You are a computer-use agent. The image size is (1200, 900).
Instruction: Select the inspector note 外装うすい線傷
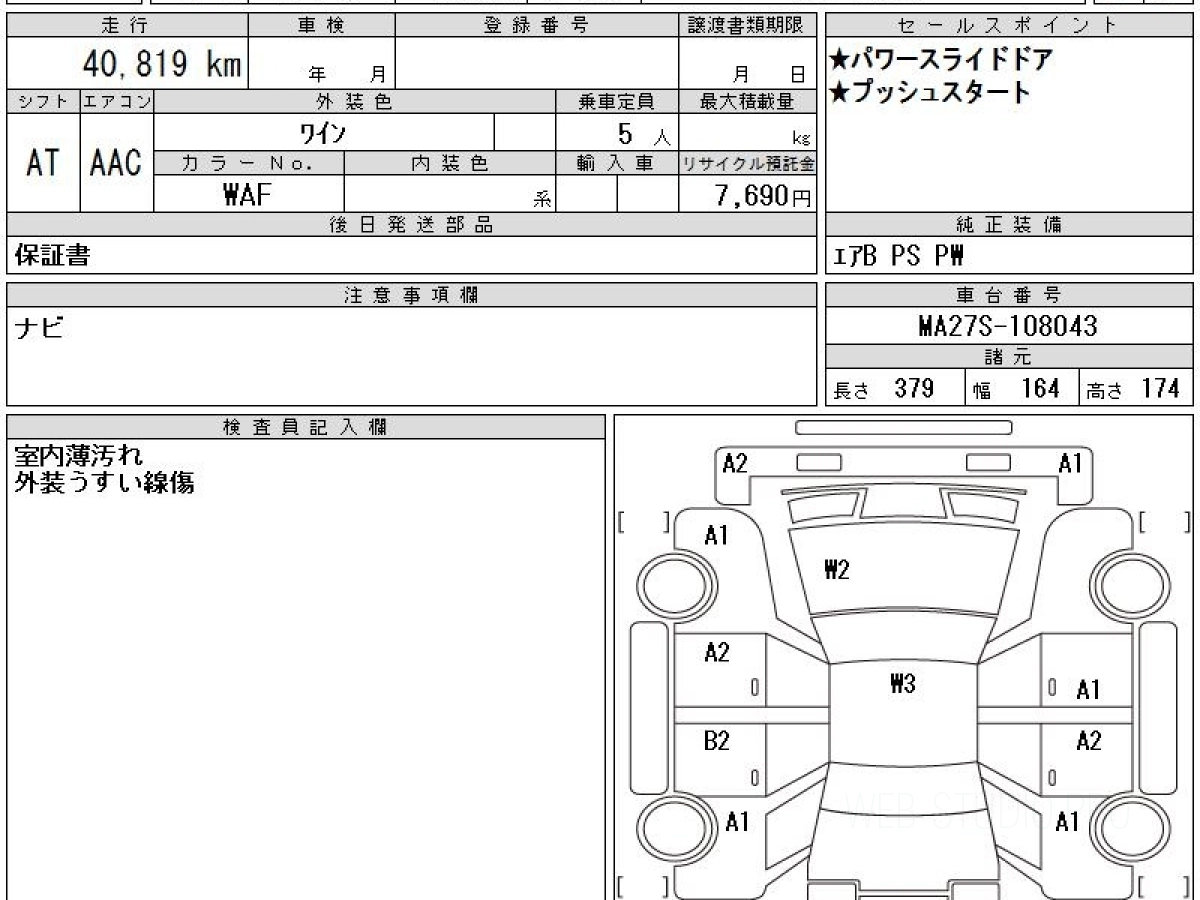coord(105,482)
